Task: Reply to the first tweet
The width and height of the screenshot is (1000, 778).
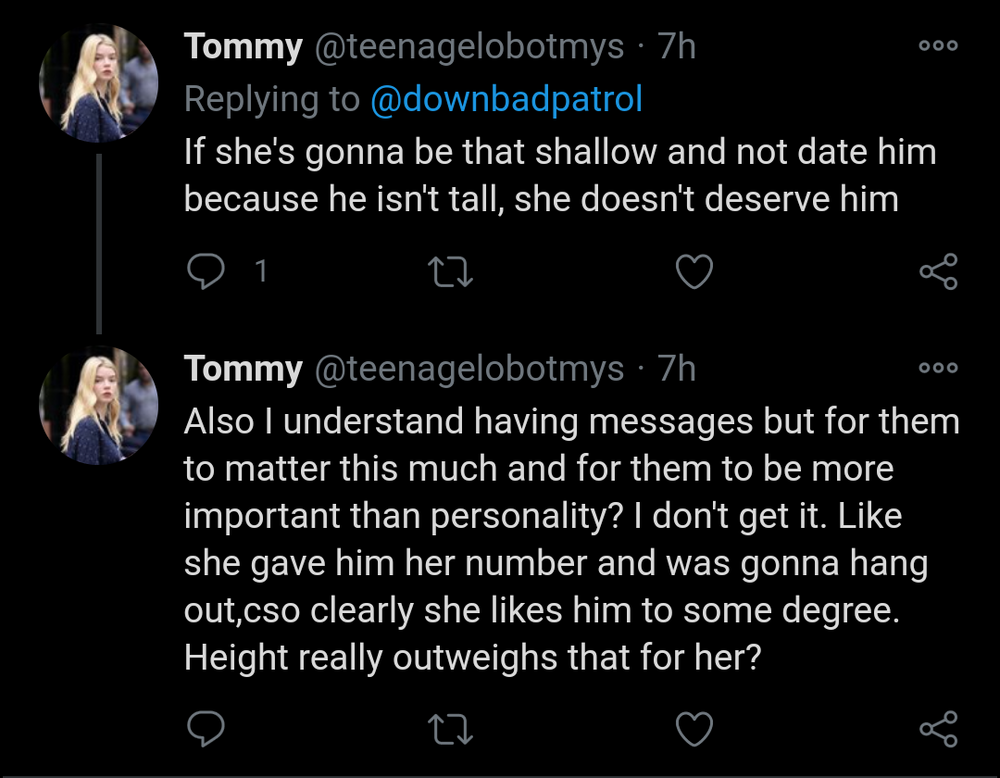Action: coord(207,271)
